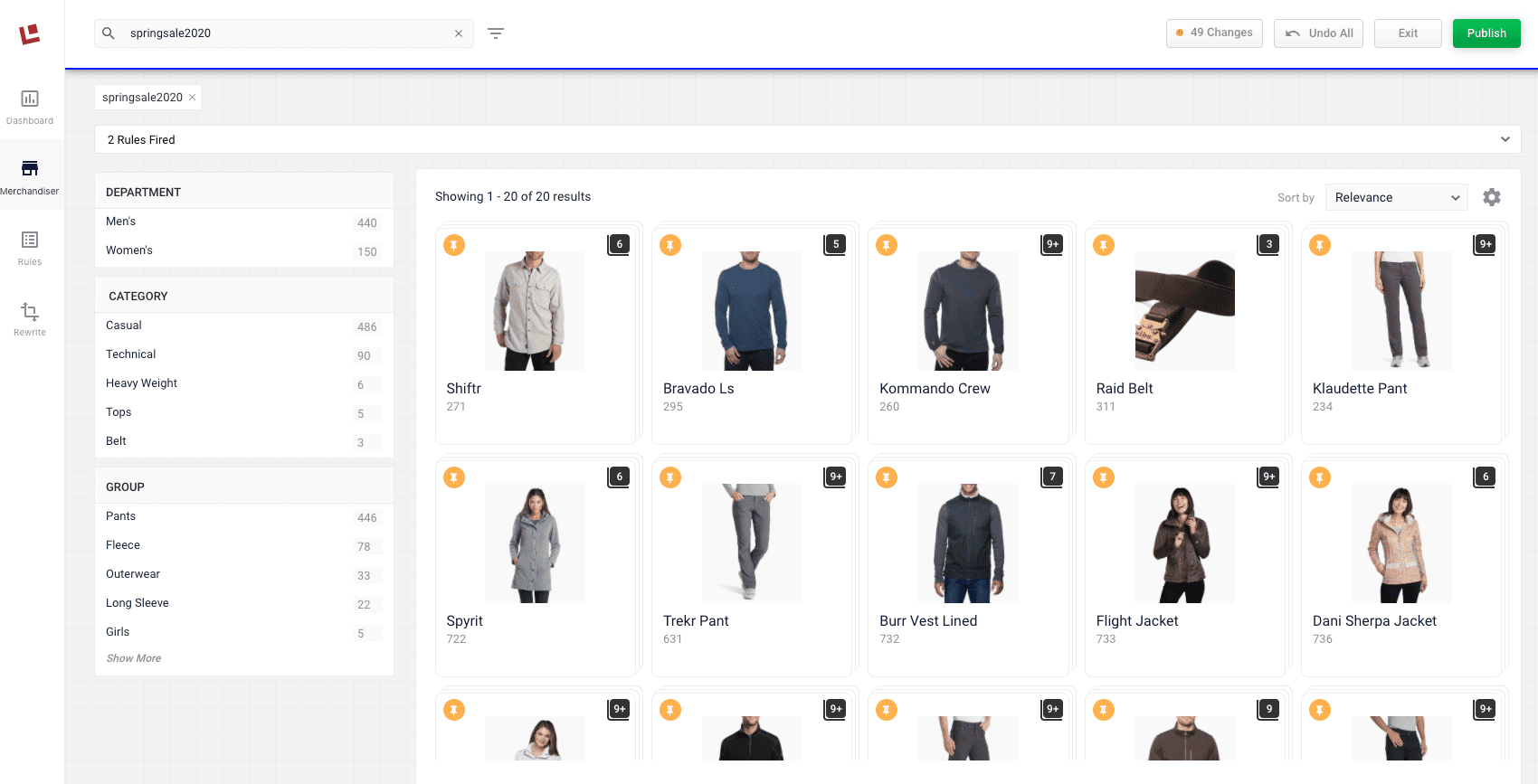Image resolution: width=1538 pixels, height=784 pixels.
Task: Remove the springsale2020 tag chip
Action: click(x=192, y=98)
